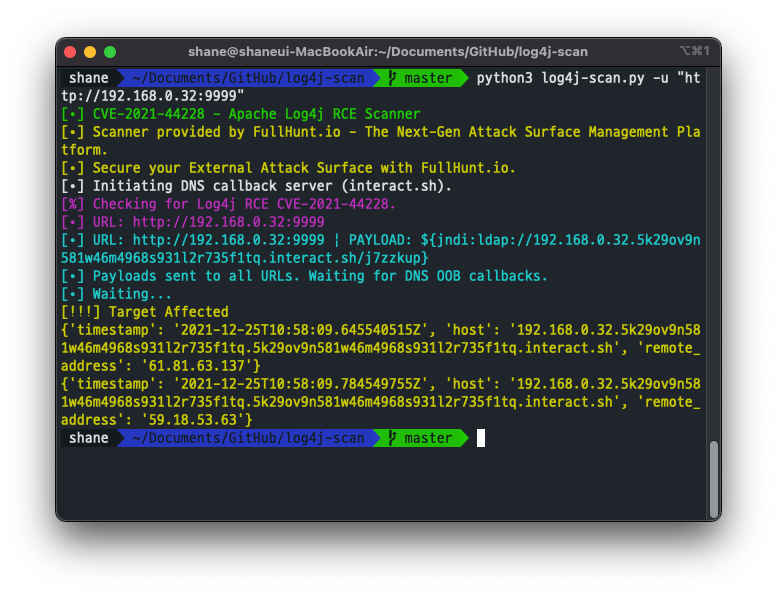Screen dimensions: 777x595
Task: Click the ⌥⌘1 shortcut indicator in title bar
Action: (694, 51)
